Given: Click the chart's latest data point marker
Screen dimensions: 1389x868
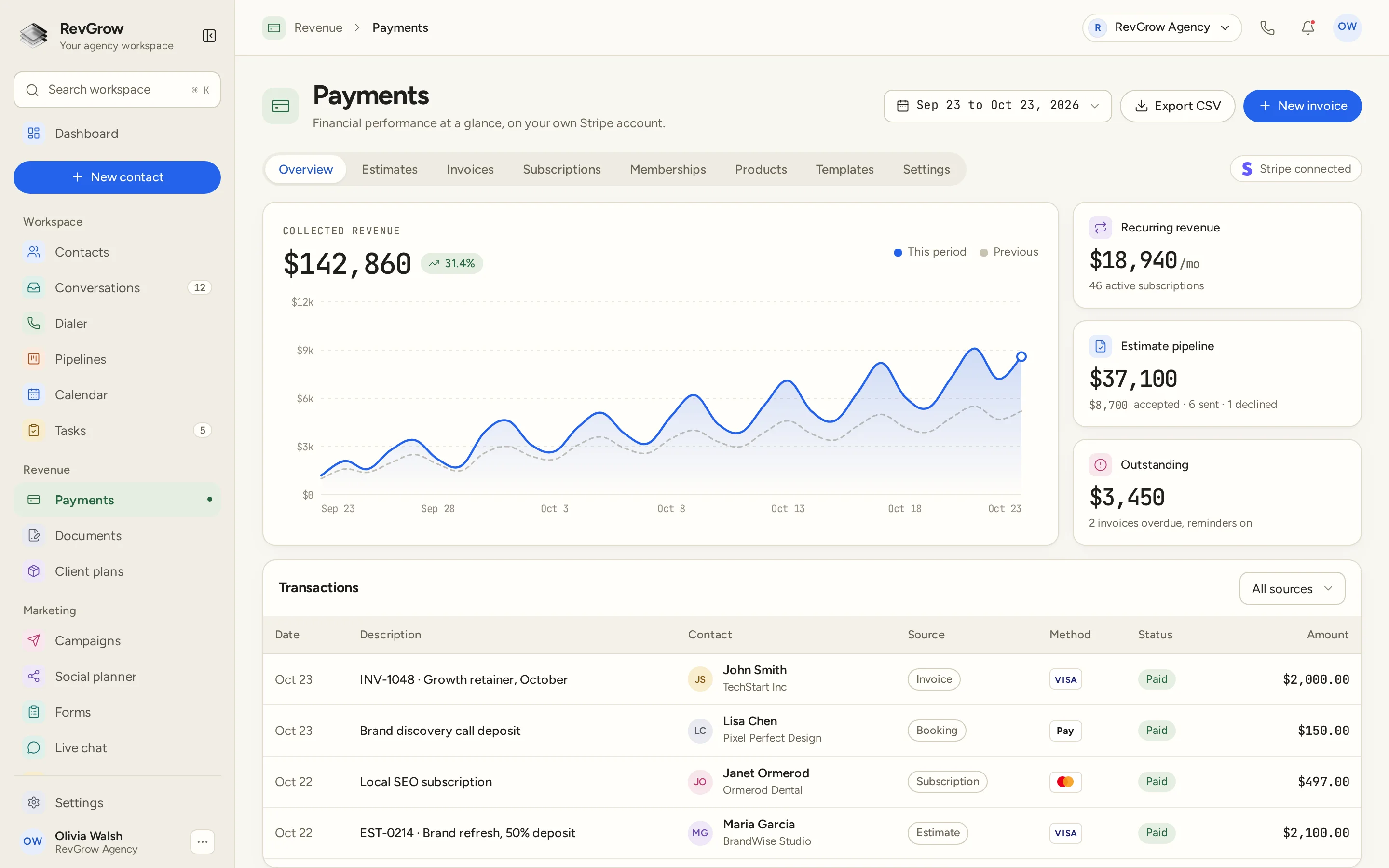Looking at the screenshot, I should click(x=1021, y=356).
